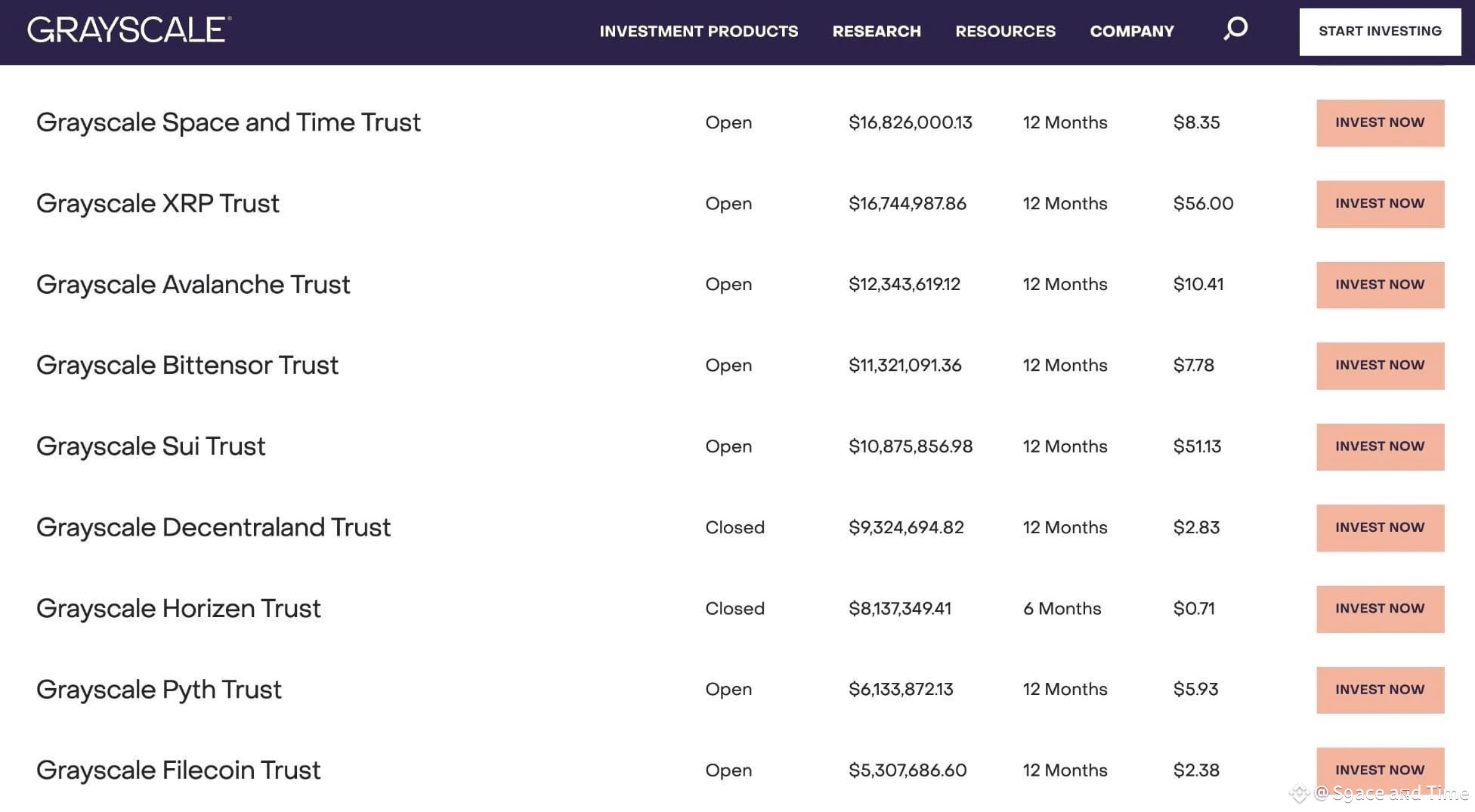The width and height of the screenshot is (1475, 812).
Task: Open the search magnifier icon
Action: click(x=1235, y=29)
